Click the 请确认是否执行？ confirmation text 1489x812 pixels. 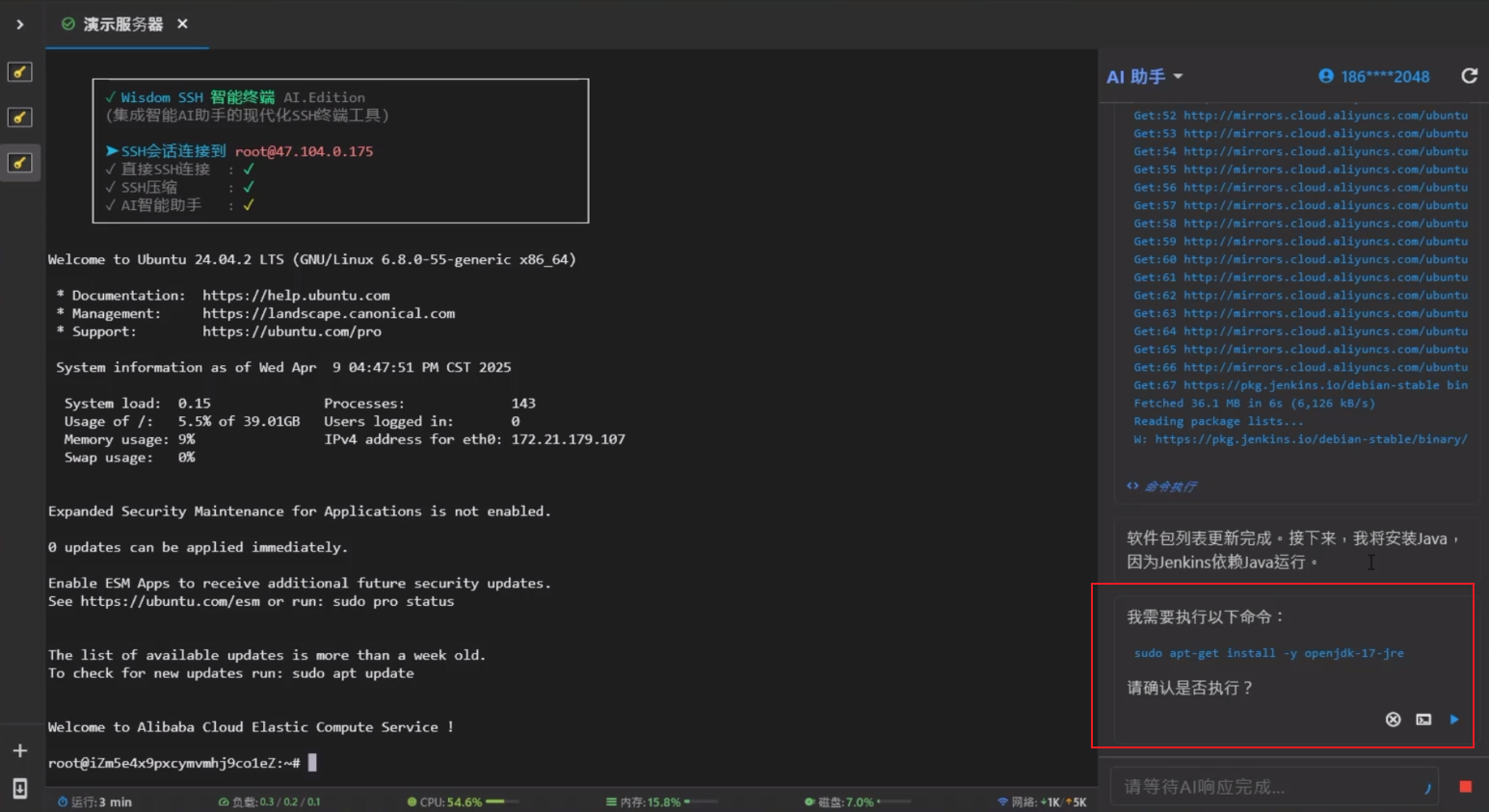1190,688
